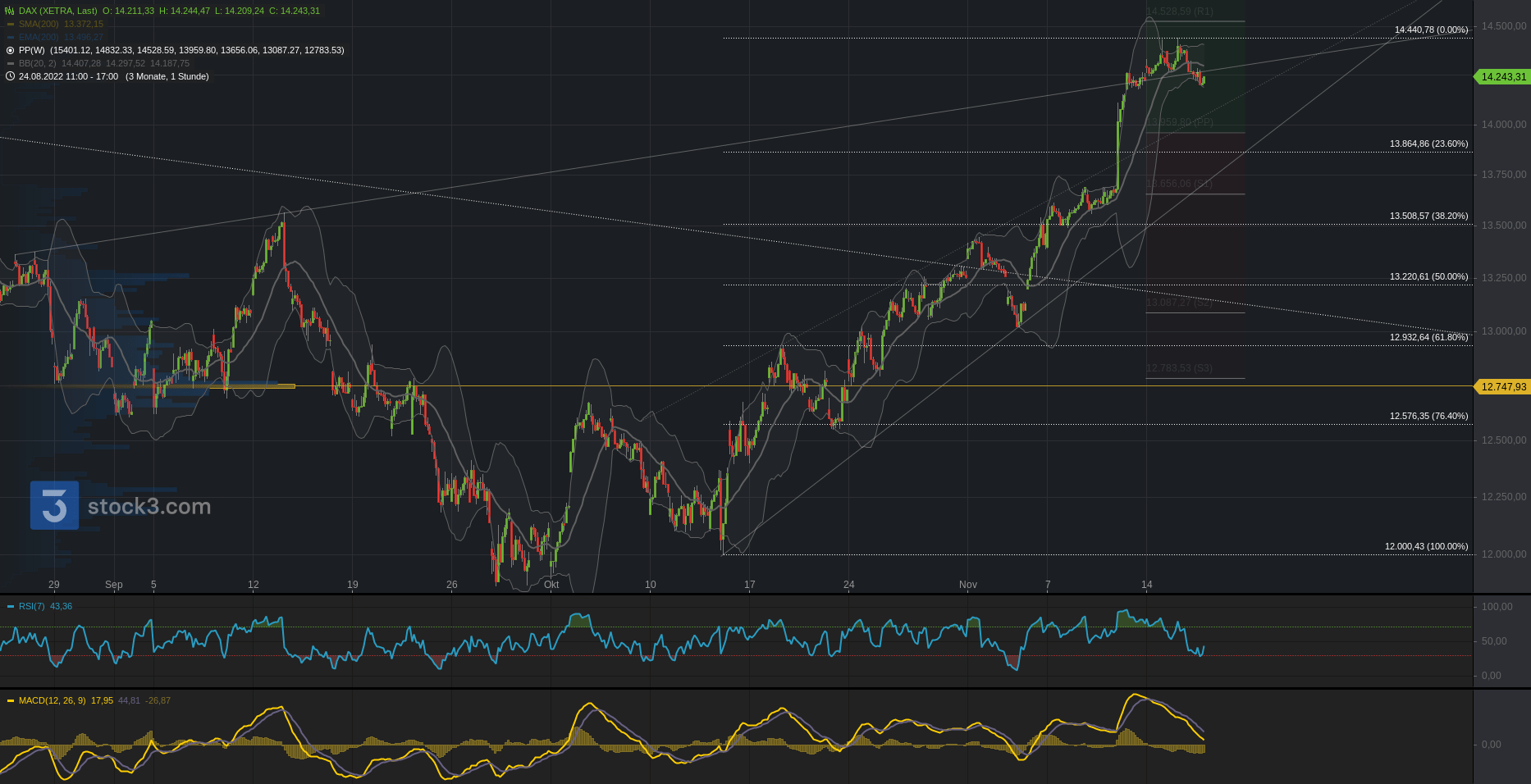Click the EMA(200) blue line marker

(x=11, y=37)
